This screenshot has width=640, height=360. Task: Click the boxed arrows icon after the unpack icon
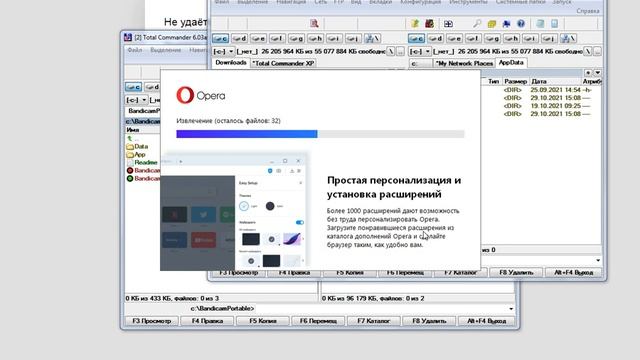pyautogui.click(x=448, y=24)
